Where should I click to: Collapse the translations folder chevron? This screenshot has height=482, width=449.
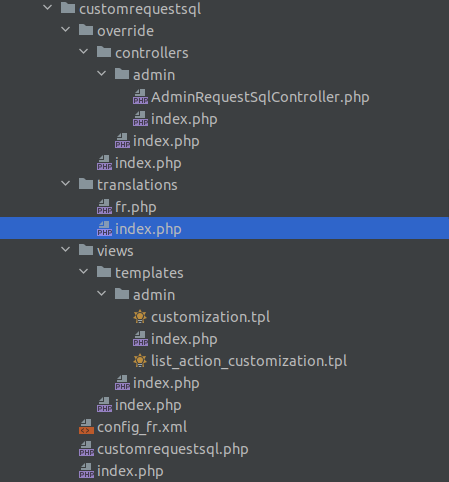click(66, 183)
